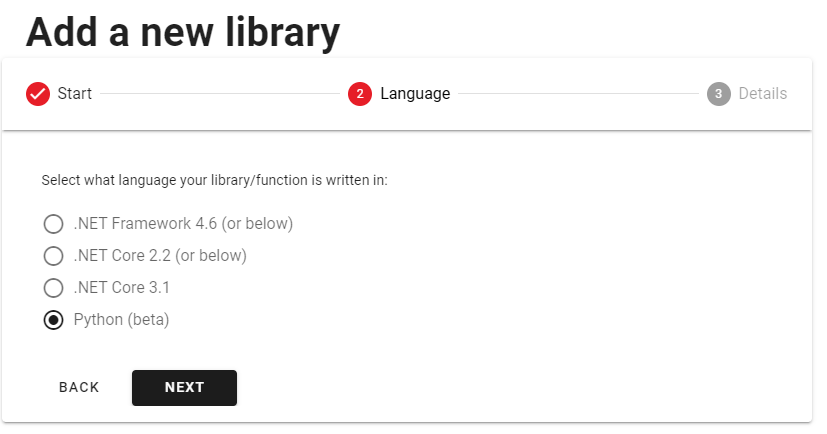Pick the .NET Core 3.1 radio button
827x434 pixels.
pos(53,288)
